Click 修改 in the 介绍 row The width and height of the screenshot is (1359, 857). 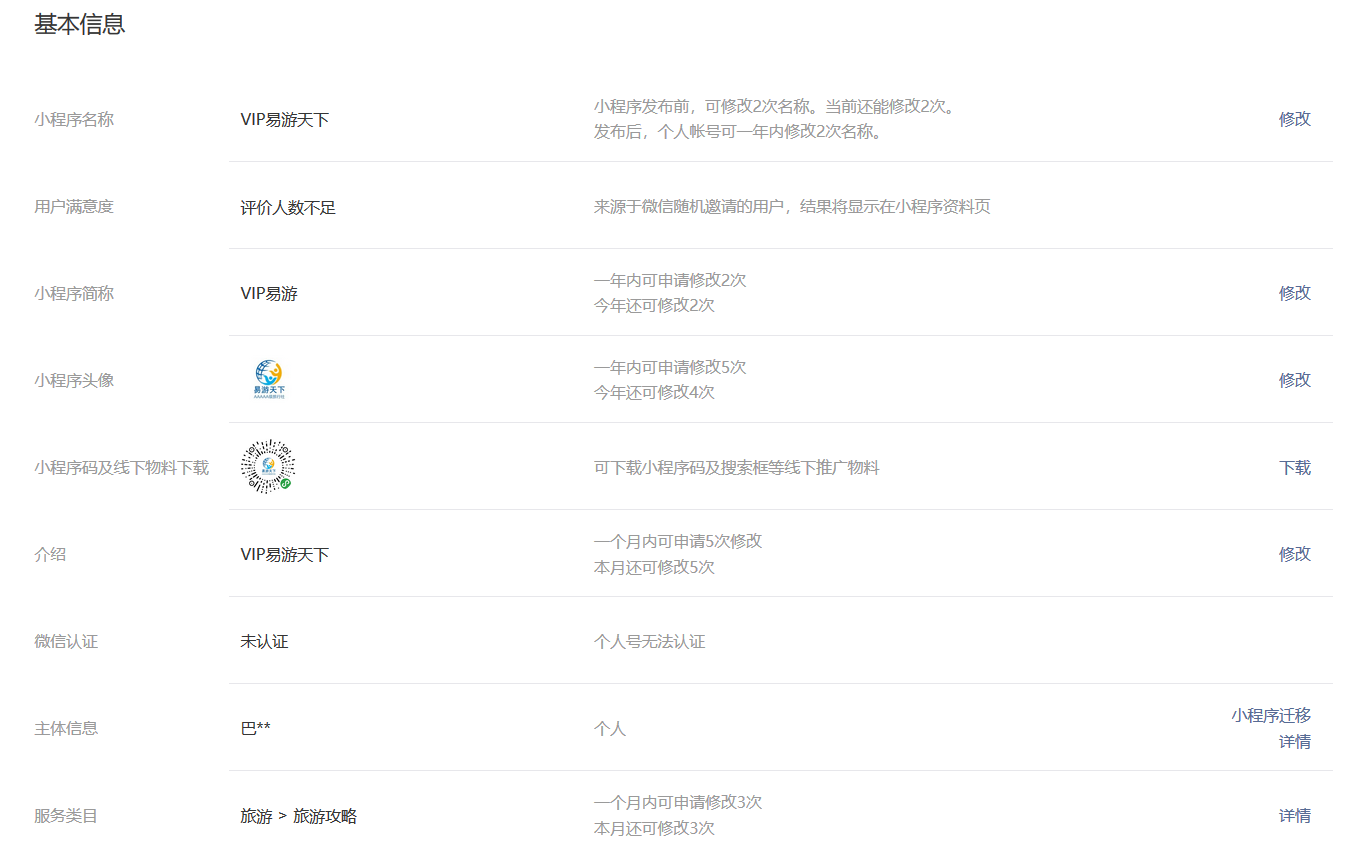(x=1295, y=554)
